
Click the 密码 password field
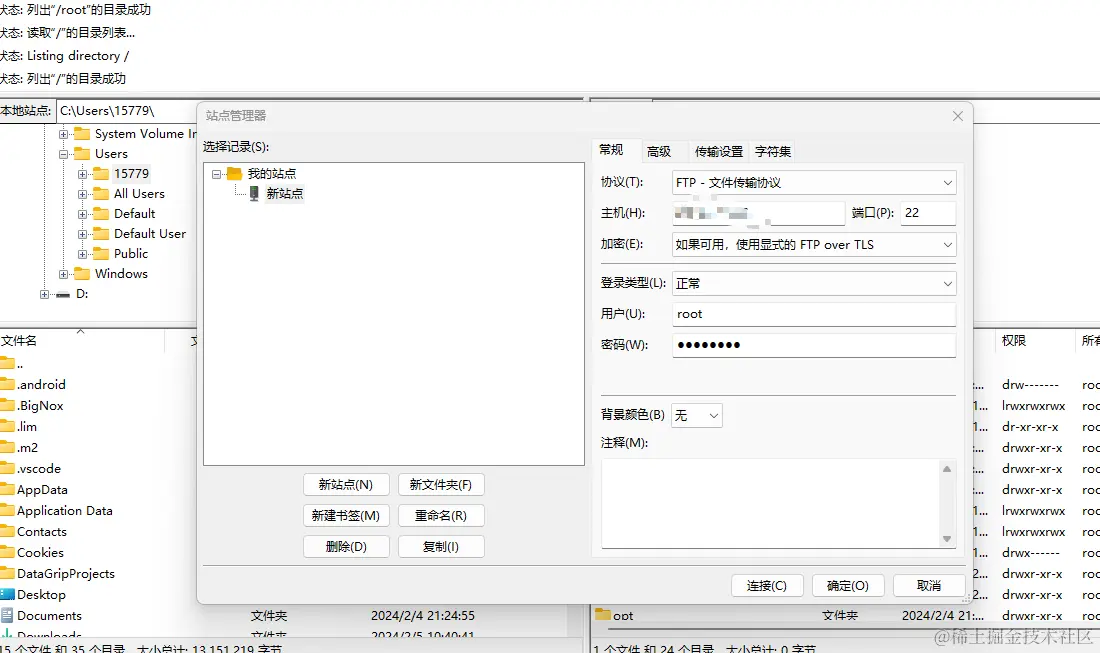coord(814,345)
